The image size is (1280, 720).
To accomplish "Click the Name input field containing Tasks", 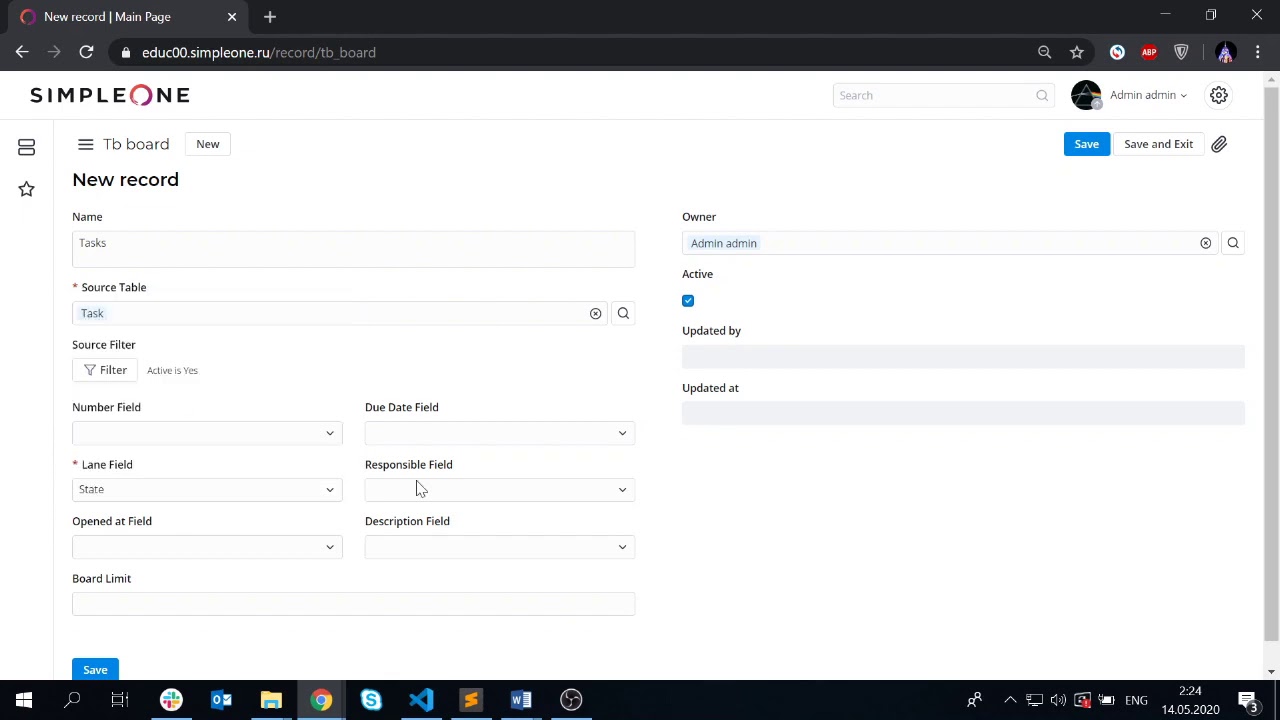I will [353, 249].
